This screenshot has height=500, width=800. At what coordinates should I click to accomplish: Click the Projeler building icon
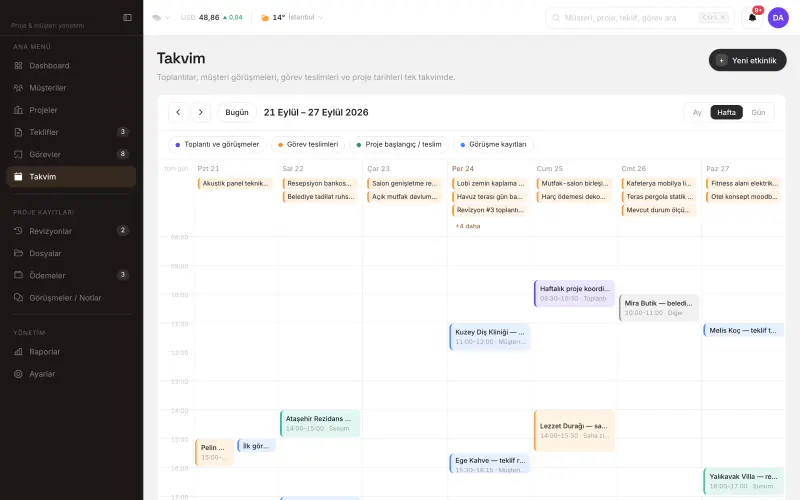[x=18, y=110]
